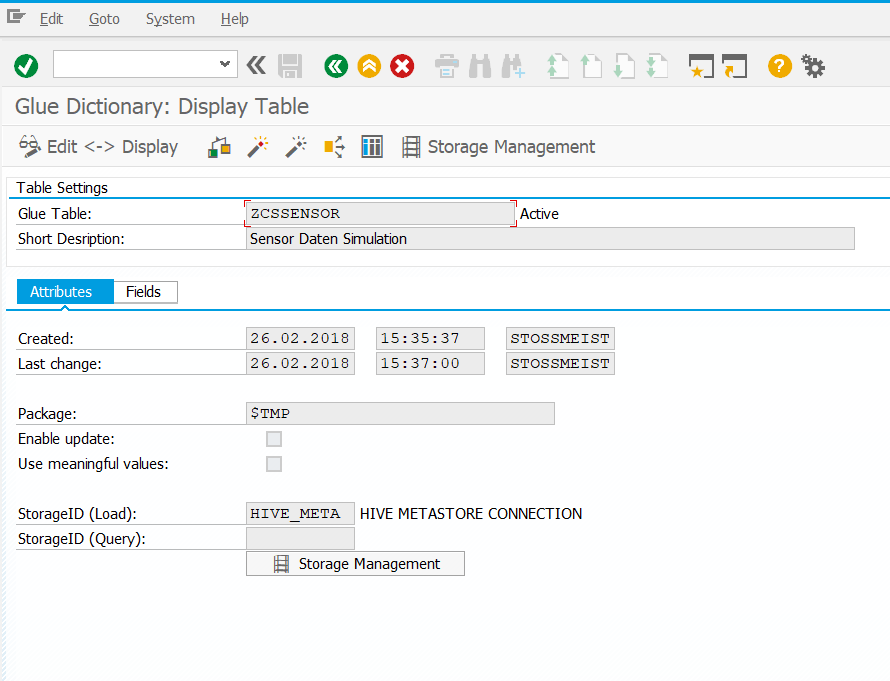Click the orange where-used arrows icon

click(334, 146)
